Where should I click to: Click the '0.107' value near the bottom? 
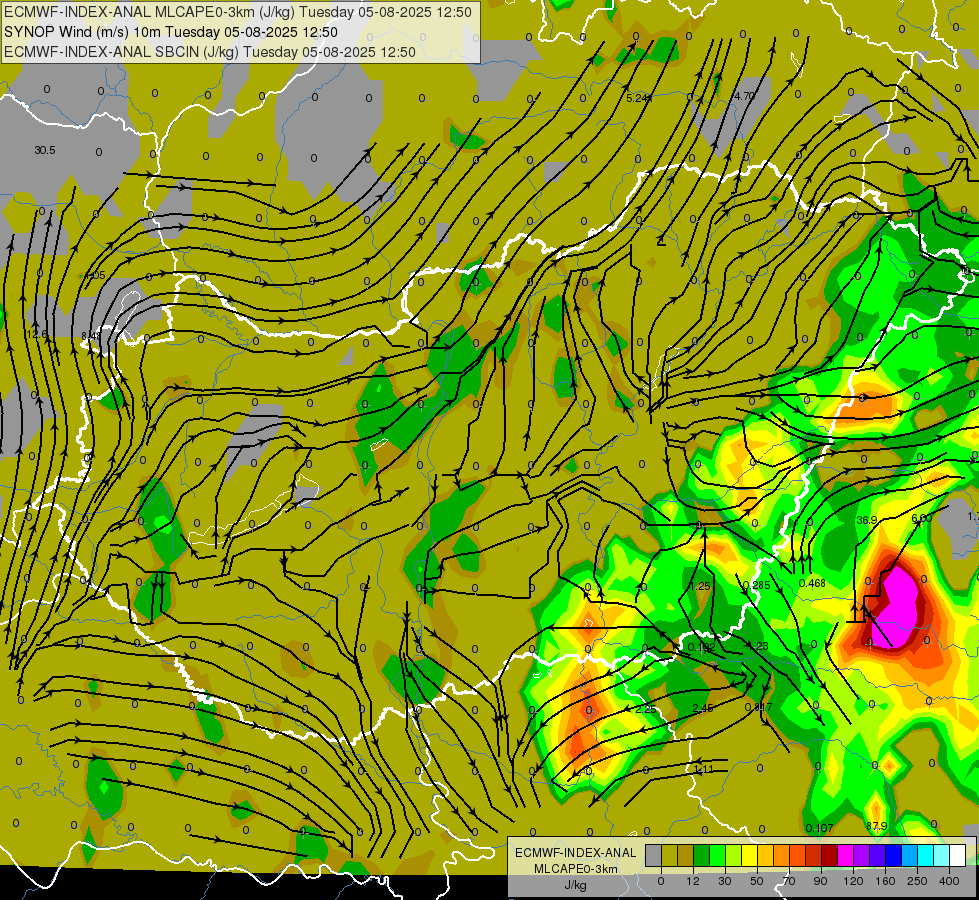(819, 828)
